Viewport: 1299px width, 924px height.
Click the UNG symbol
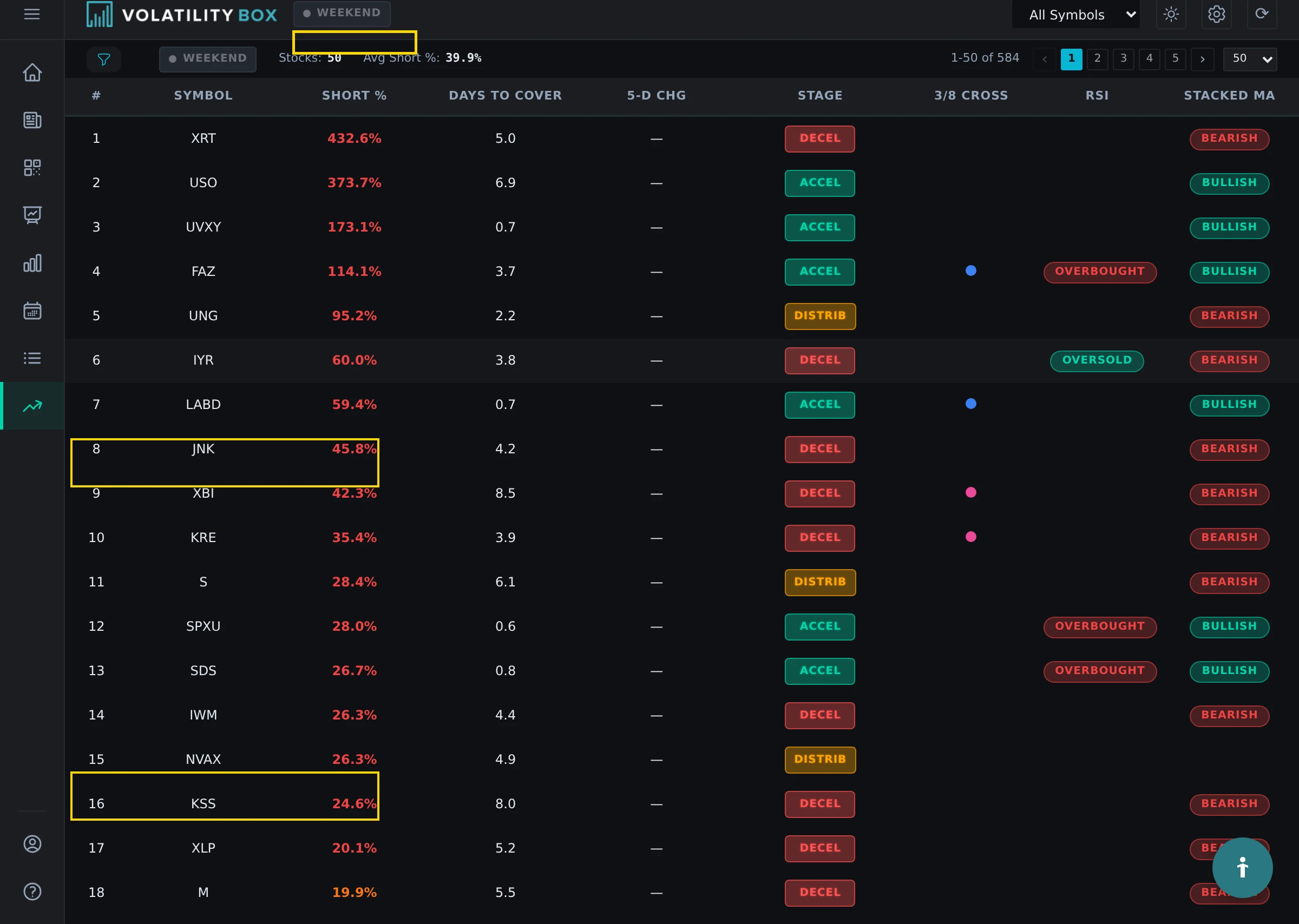pyautogui.click(x=203, y=316)
